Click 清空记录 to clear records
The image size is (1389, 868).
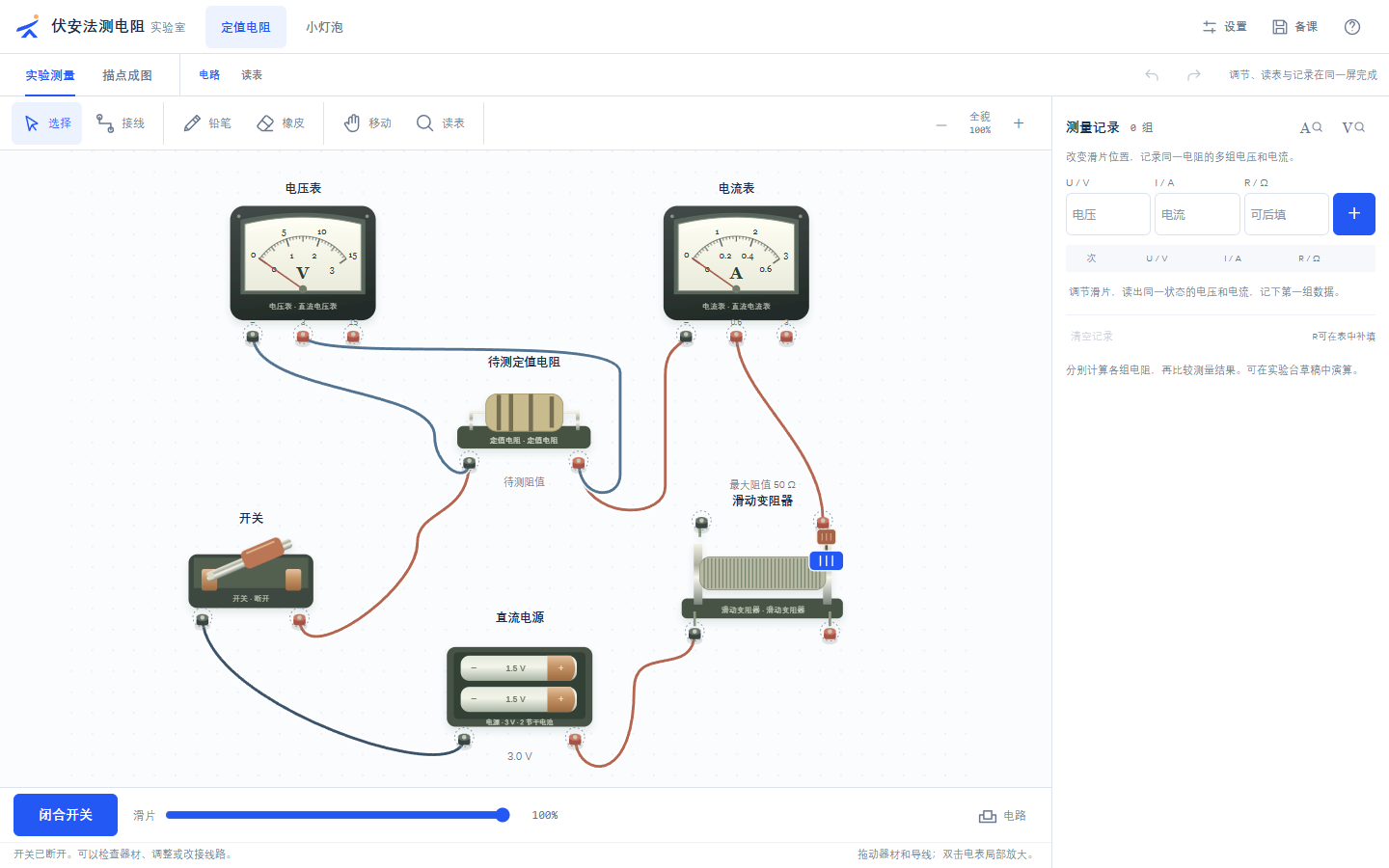pos(1092,337)
